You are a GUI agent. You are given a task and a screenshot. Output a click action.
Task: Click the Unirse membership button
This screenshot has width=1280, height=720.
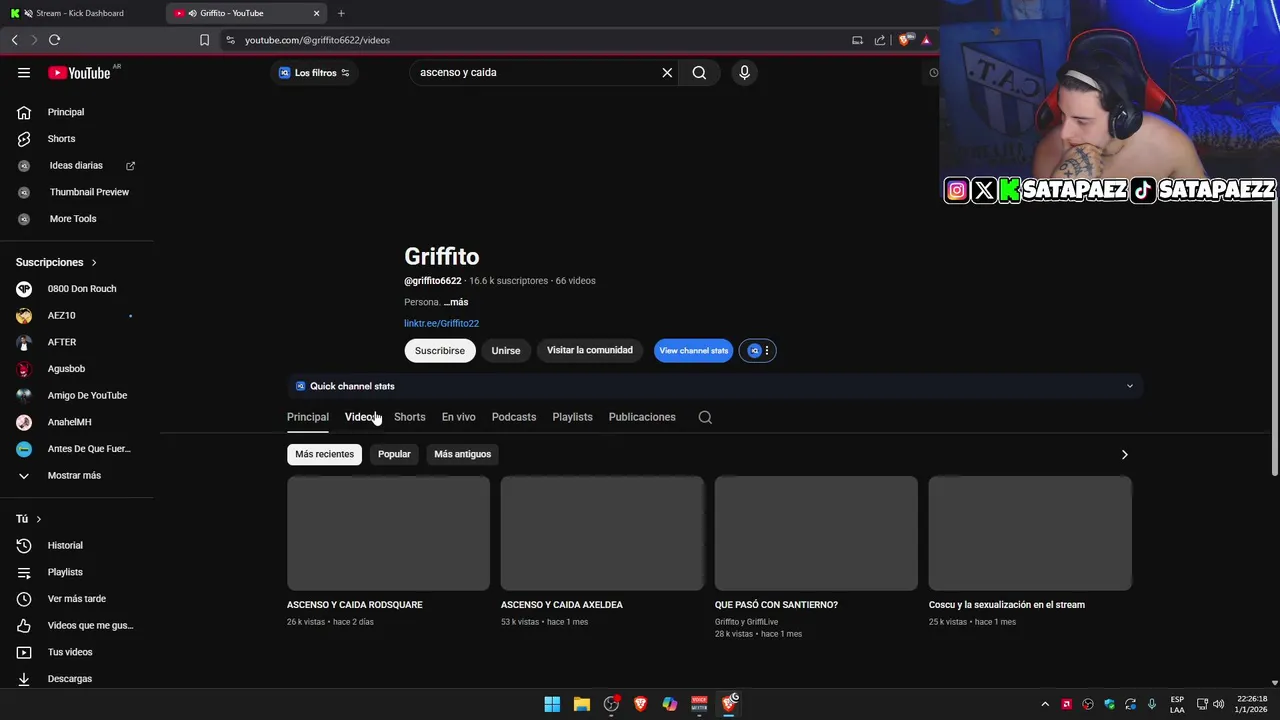point(506,350)
